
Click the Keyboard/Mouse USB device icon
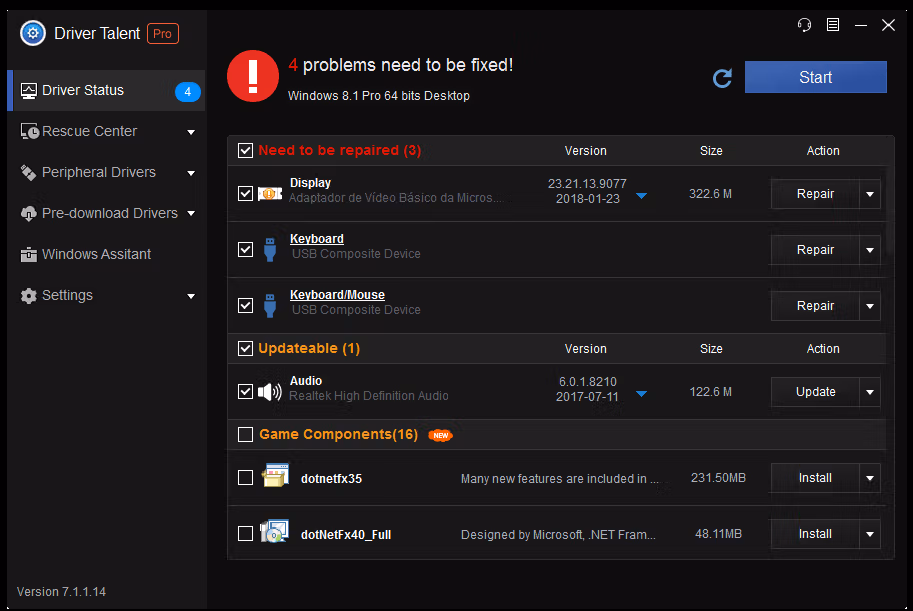click(270, 305)
